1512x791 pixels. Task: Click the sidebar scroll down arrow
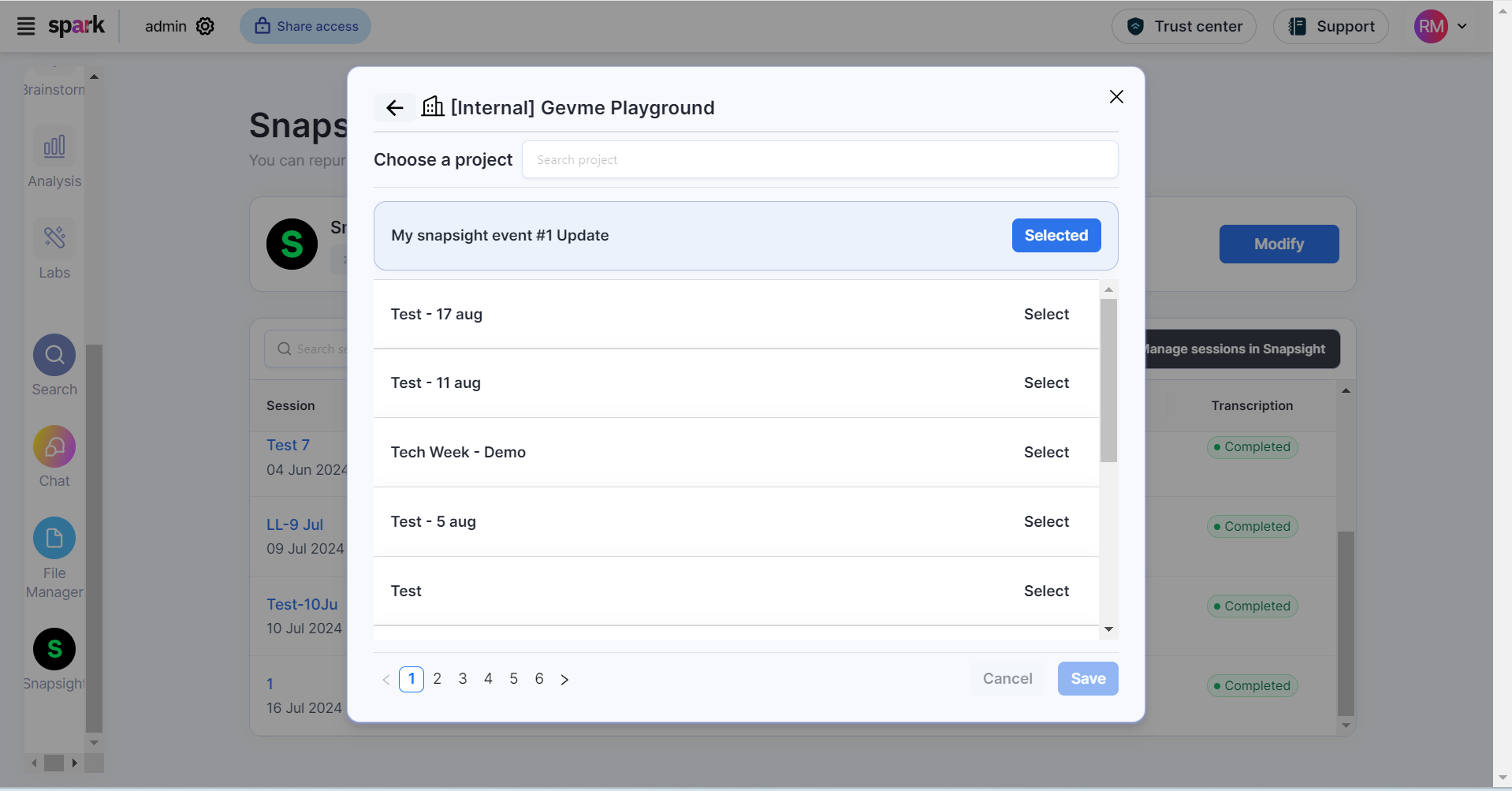point(94,743)
